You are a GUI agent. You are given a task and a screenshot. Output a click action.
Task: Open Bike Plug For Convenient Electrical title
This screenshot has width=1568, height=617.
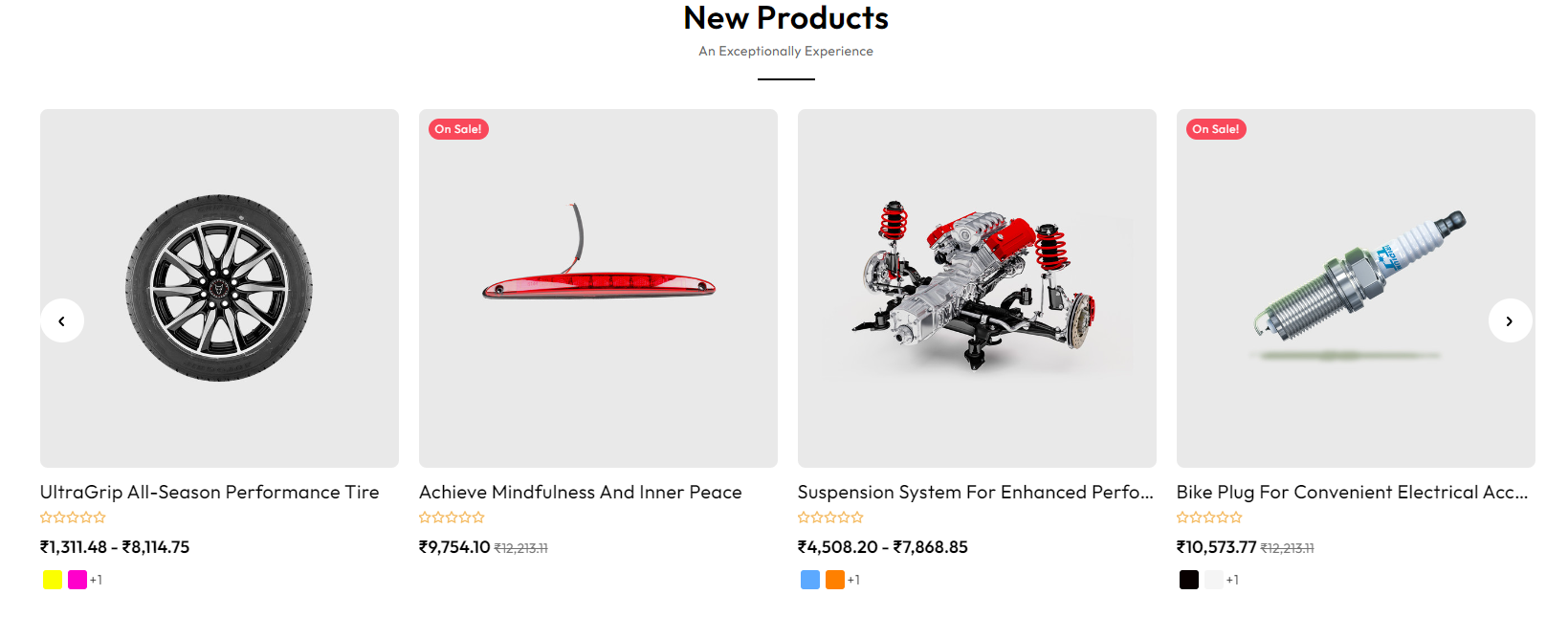click(x=1352, y=492)
